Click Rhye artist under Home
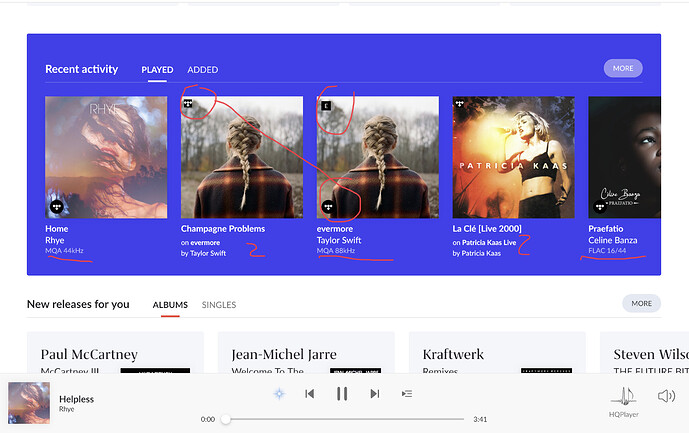 click(x=54, y=240)
